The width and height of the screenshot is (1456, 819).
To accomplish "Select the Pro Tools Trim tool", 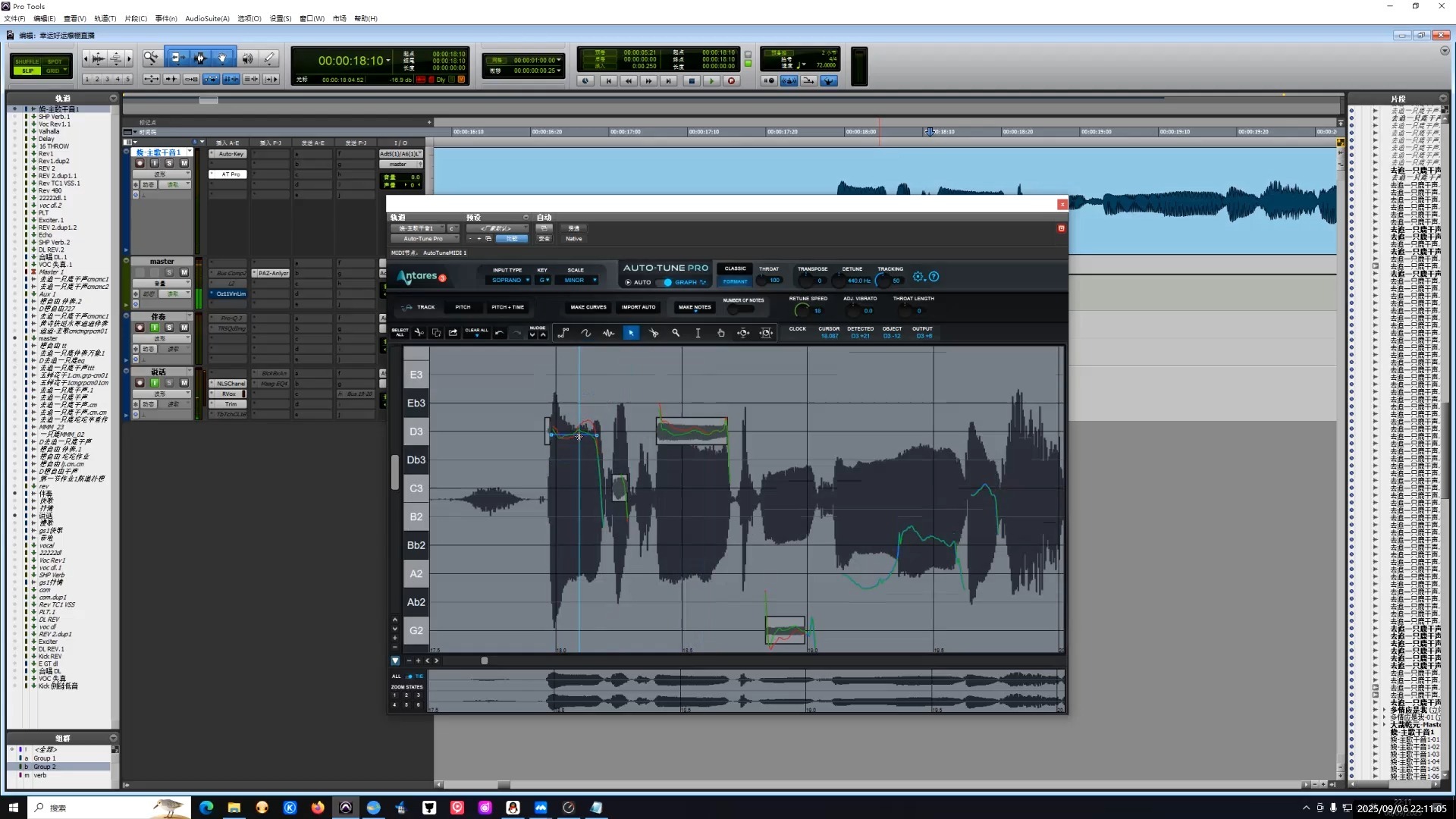I will pyautogui.click(x=177, y=58).
